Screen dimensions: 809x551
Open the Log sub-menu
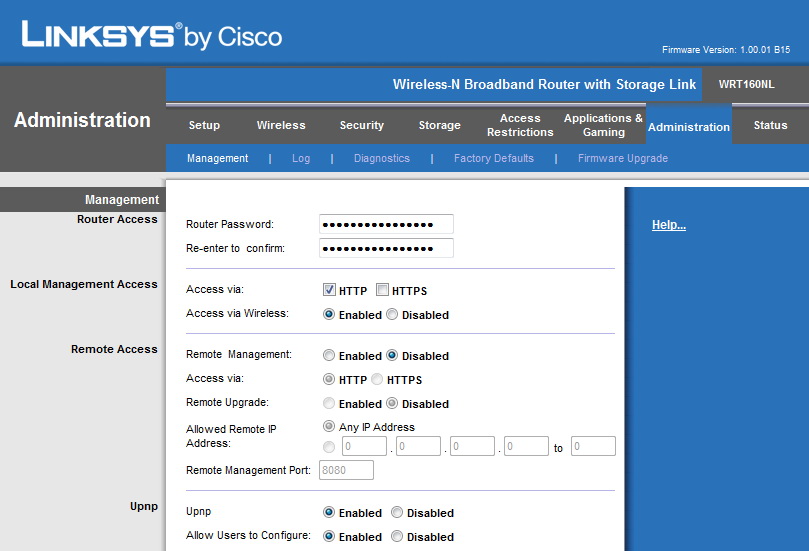(x=301, y=158)
